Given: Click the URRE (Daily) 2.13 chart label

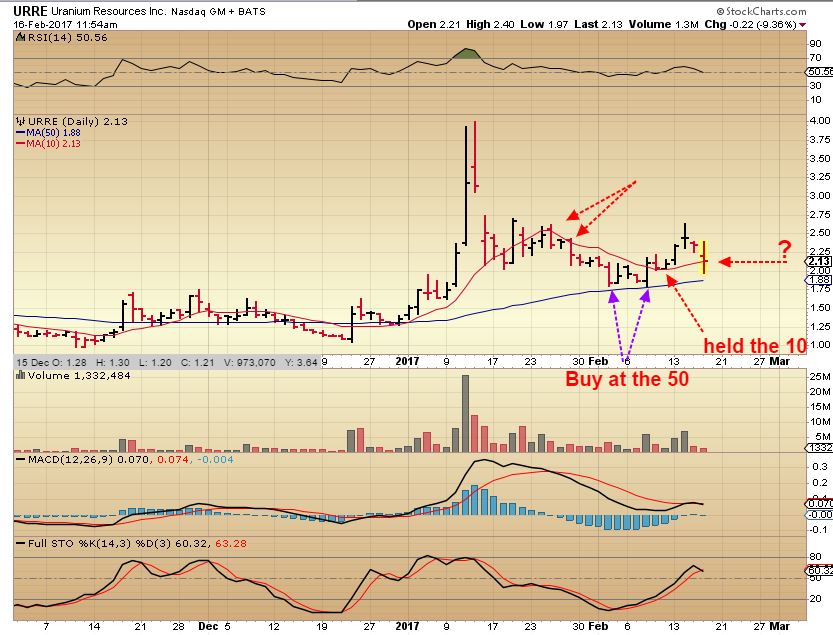Looking at the screenshot, I should coord(78,122).
